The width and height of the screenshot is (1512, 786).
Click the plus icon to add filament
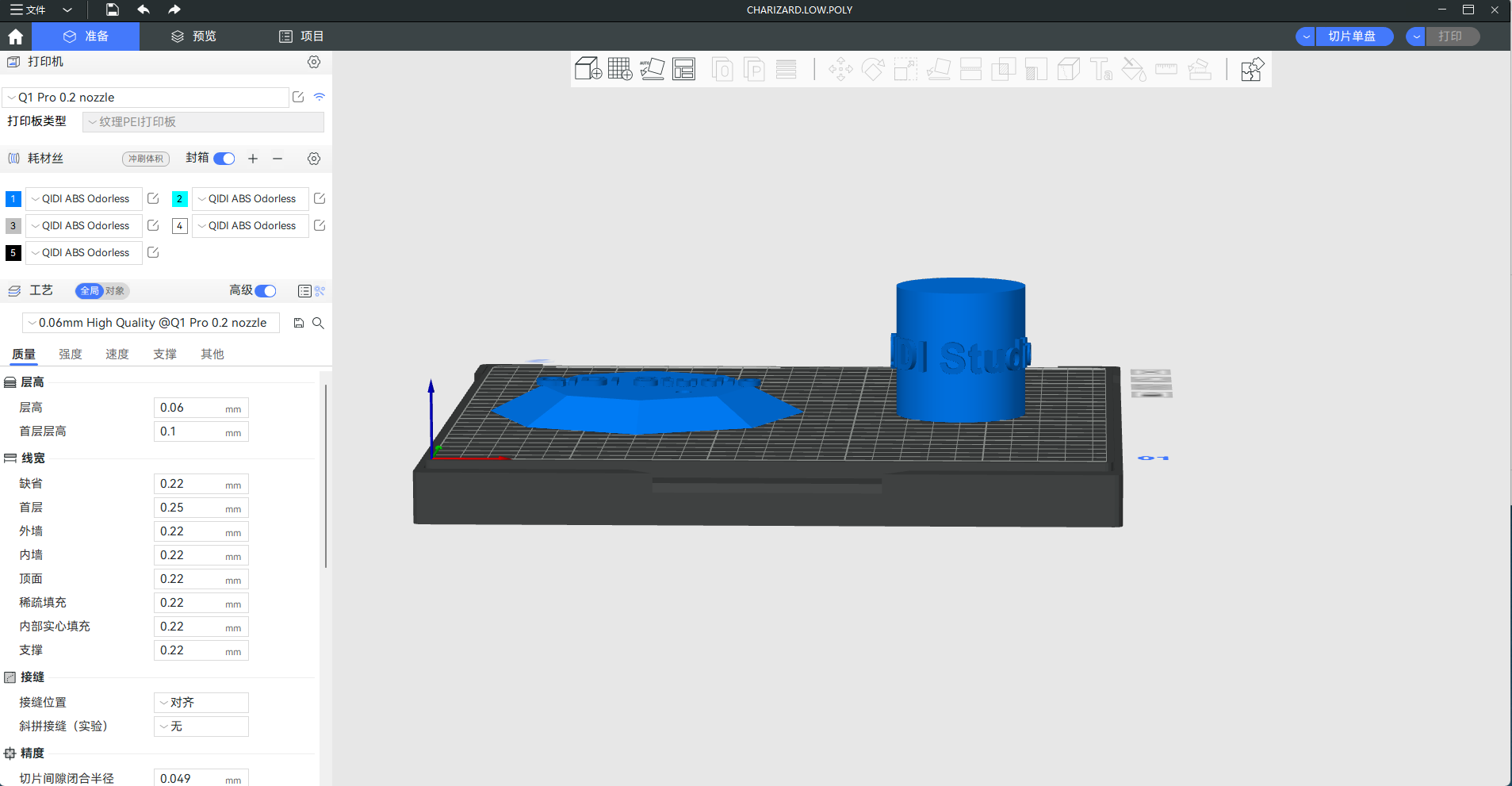tap(253, 159)
